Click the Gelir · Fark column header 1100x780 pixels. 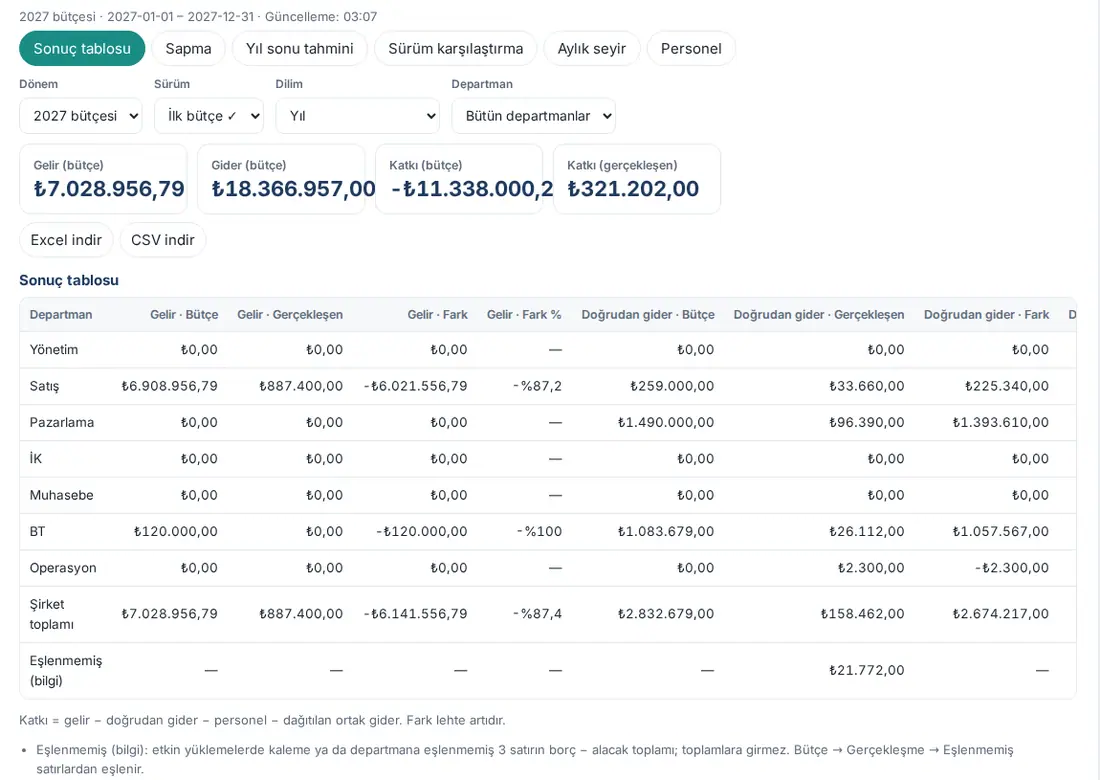(437, 314)
